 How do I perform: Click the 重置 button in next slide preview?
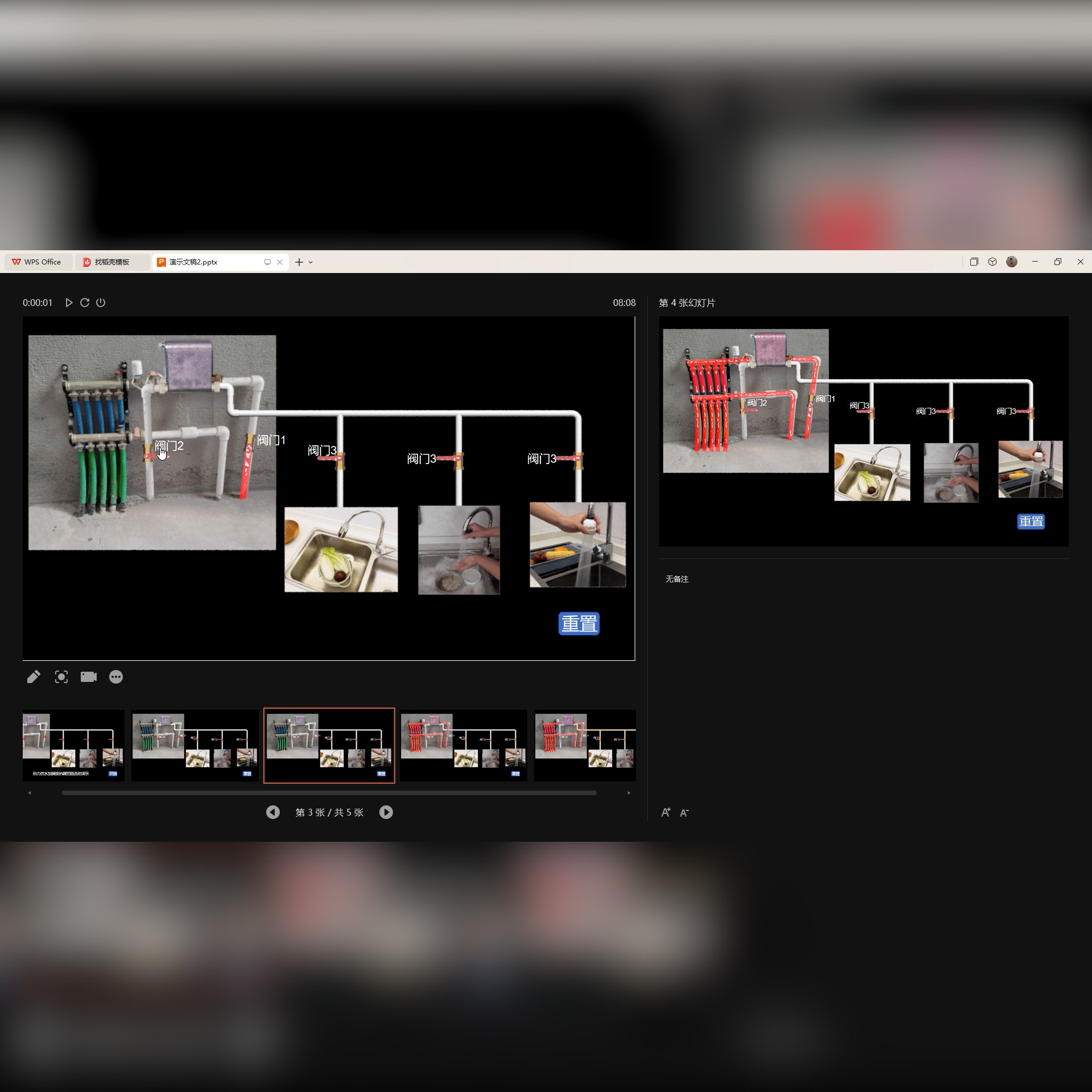click(1031, 521)
